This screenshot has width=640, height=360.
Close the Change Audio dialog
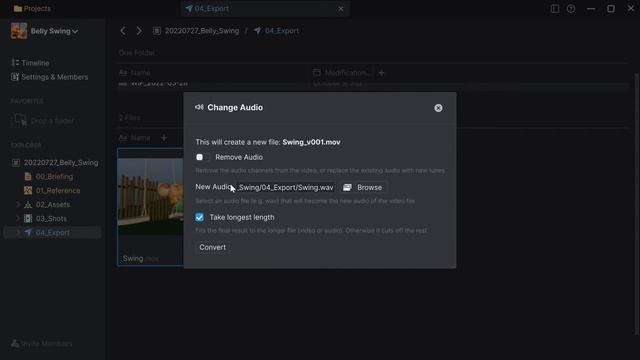438,108
